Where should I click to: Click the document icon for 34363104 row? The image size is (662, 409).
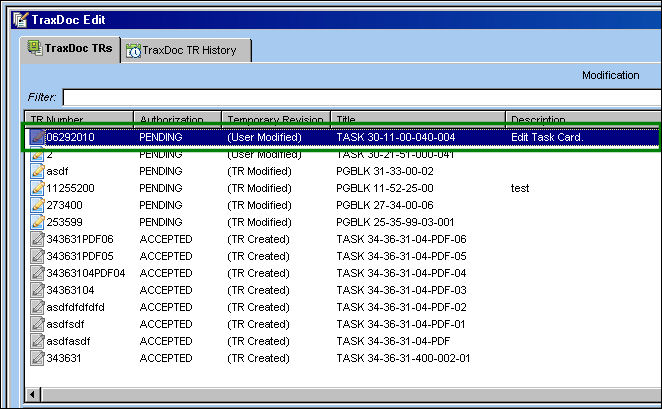[x=37, y=290]
